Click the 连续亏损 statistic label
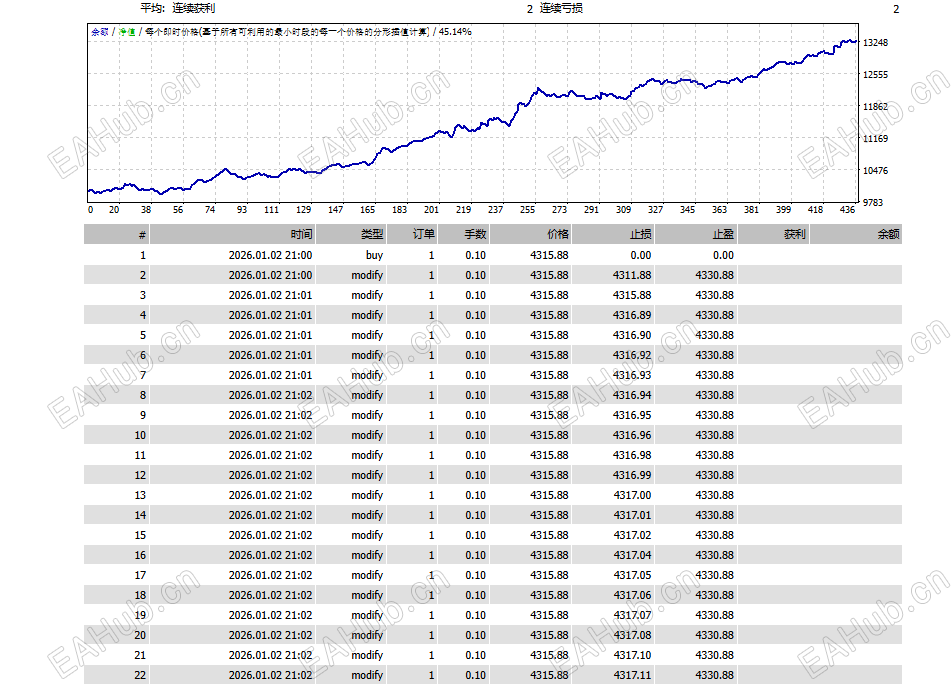The image size is (951, 687). click(x=561, y=8)
